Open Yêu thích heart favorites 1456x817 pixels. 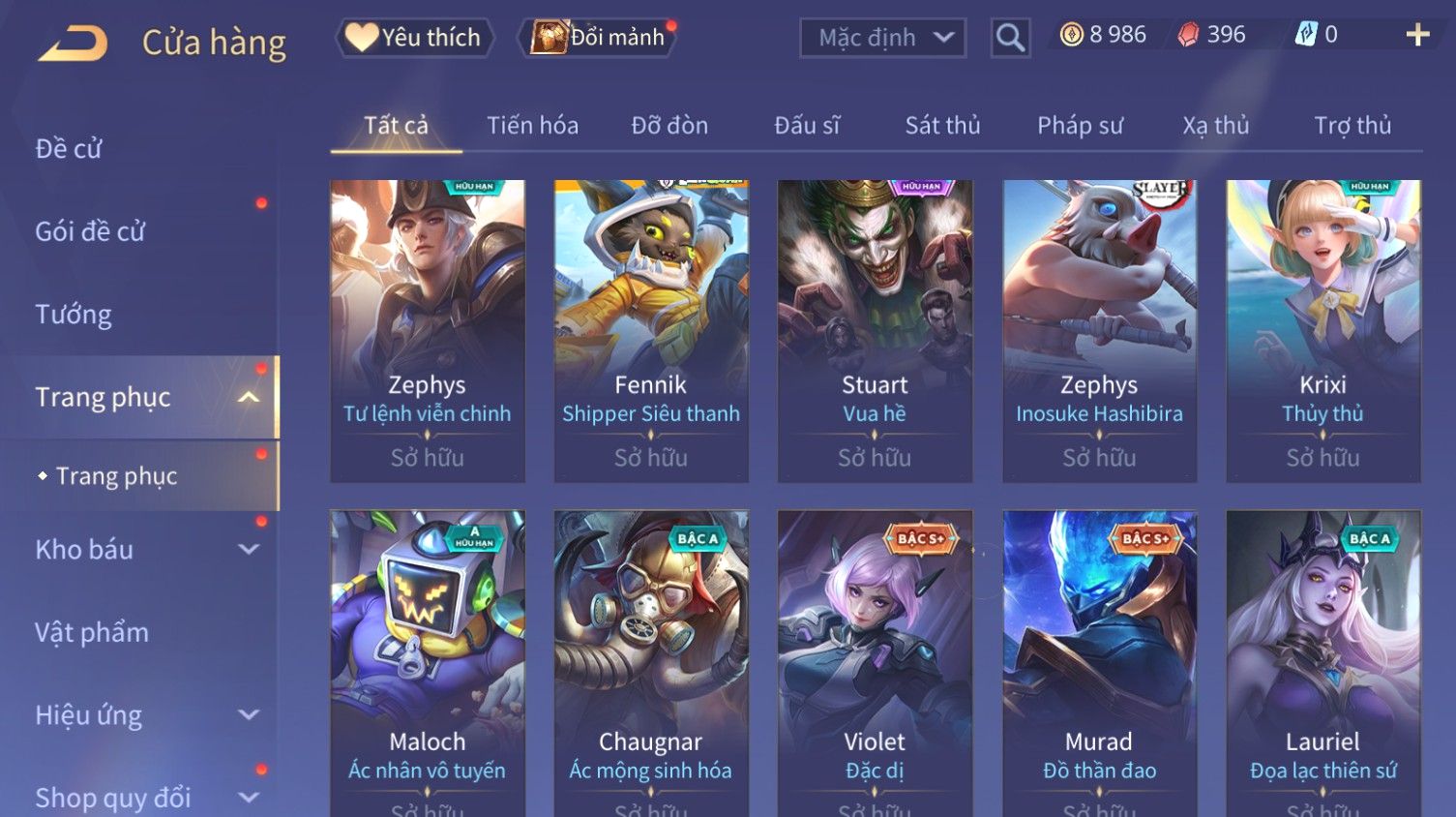coord(415,38)
